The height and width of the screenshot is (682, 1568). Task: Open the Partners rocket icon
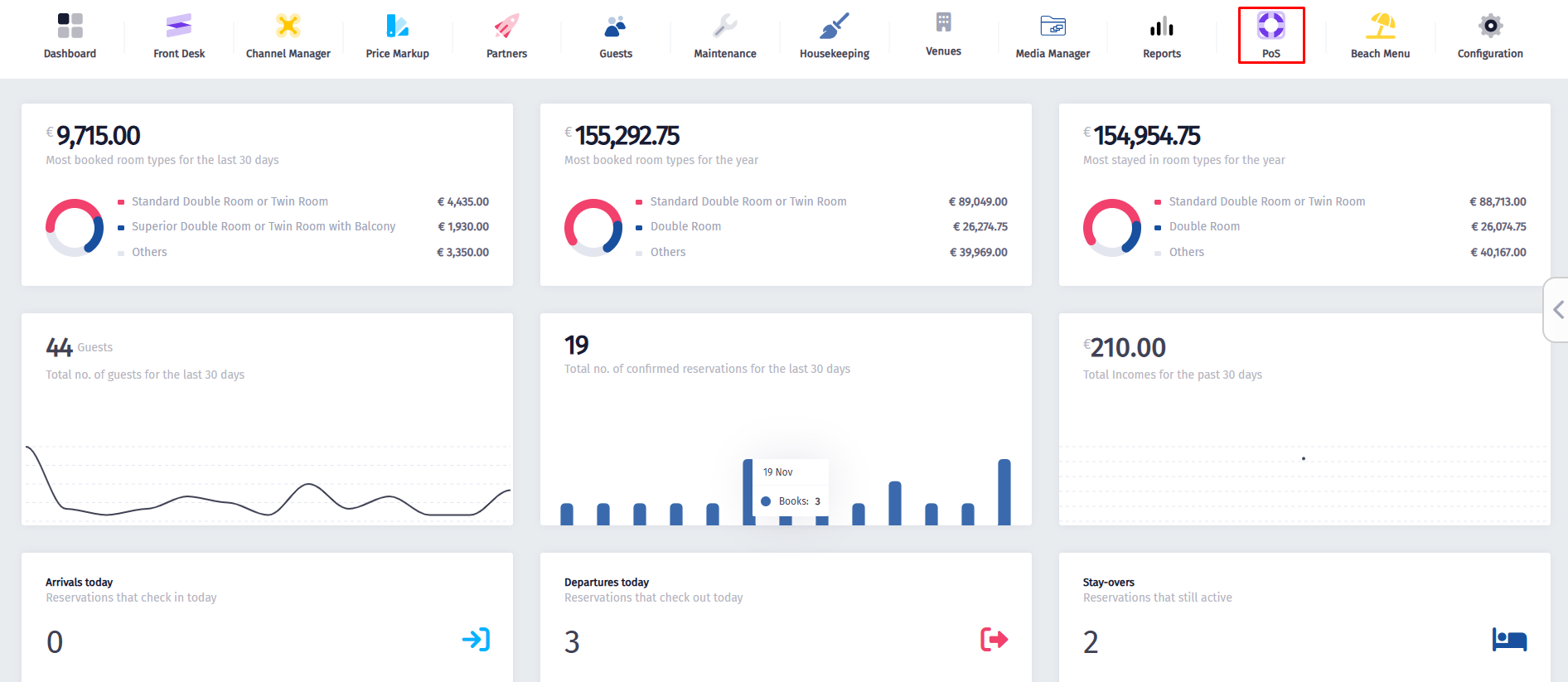(506, 27)
